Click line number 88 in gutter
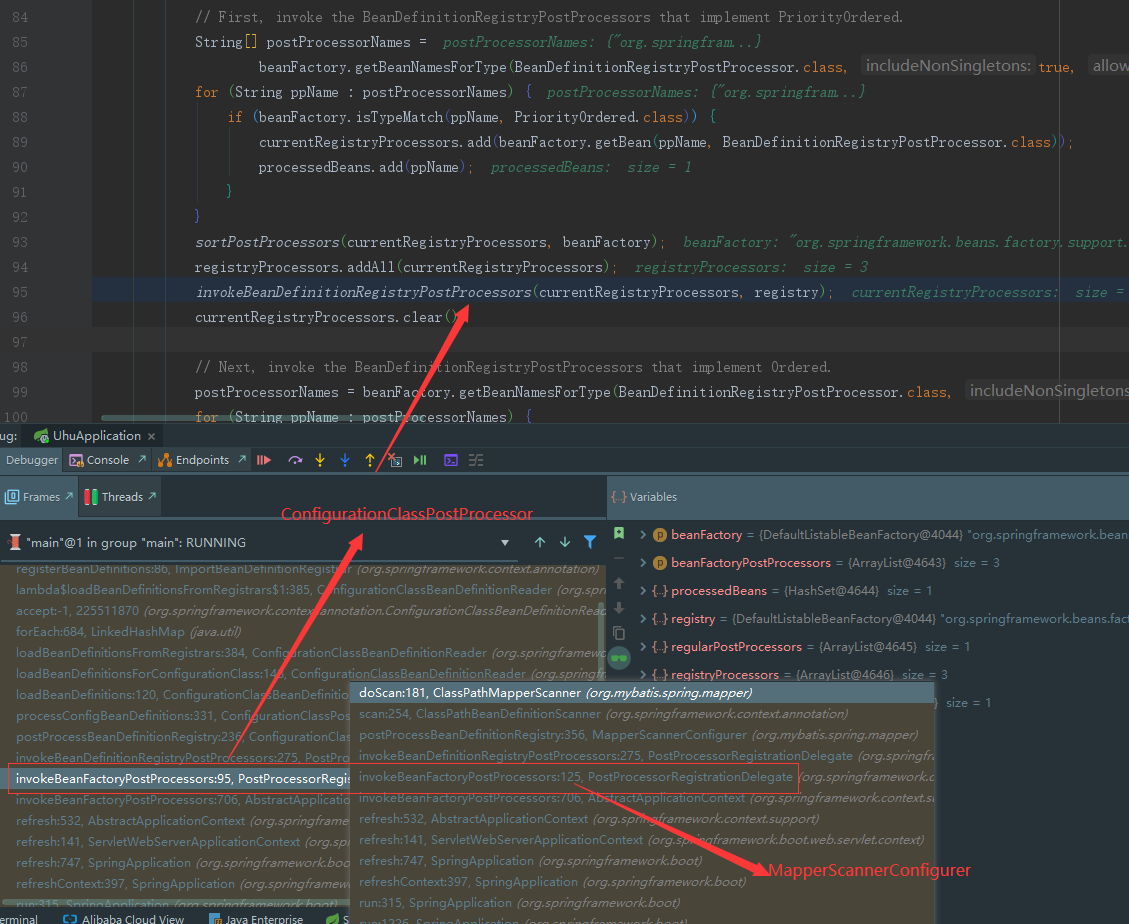Viewport: 1129px width, 924px height. pos(19,117)
